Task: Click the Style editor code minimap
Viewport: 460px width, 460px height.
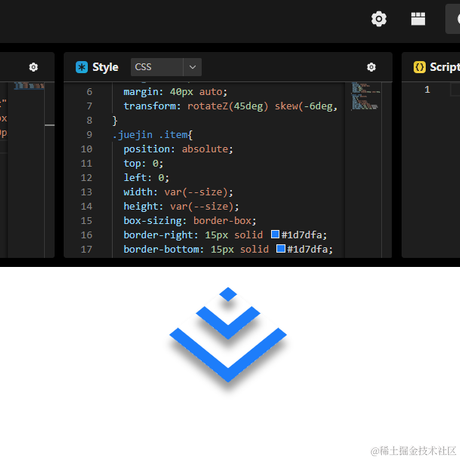Action: (365, 96)
